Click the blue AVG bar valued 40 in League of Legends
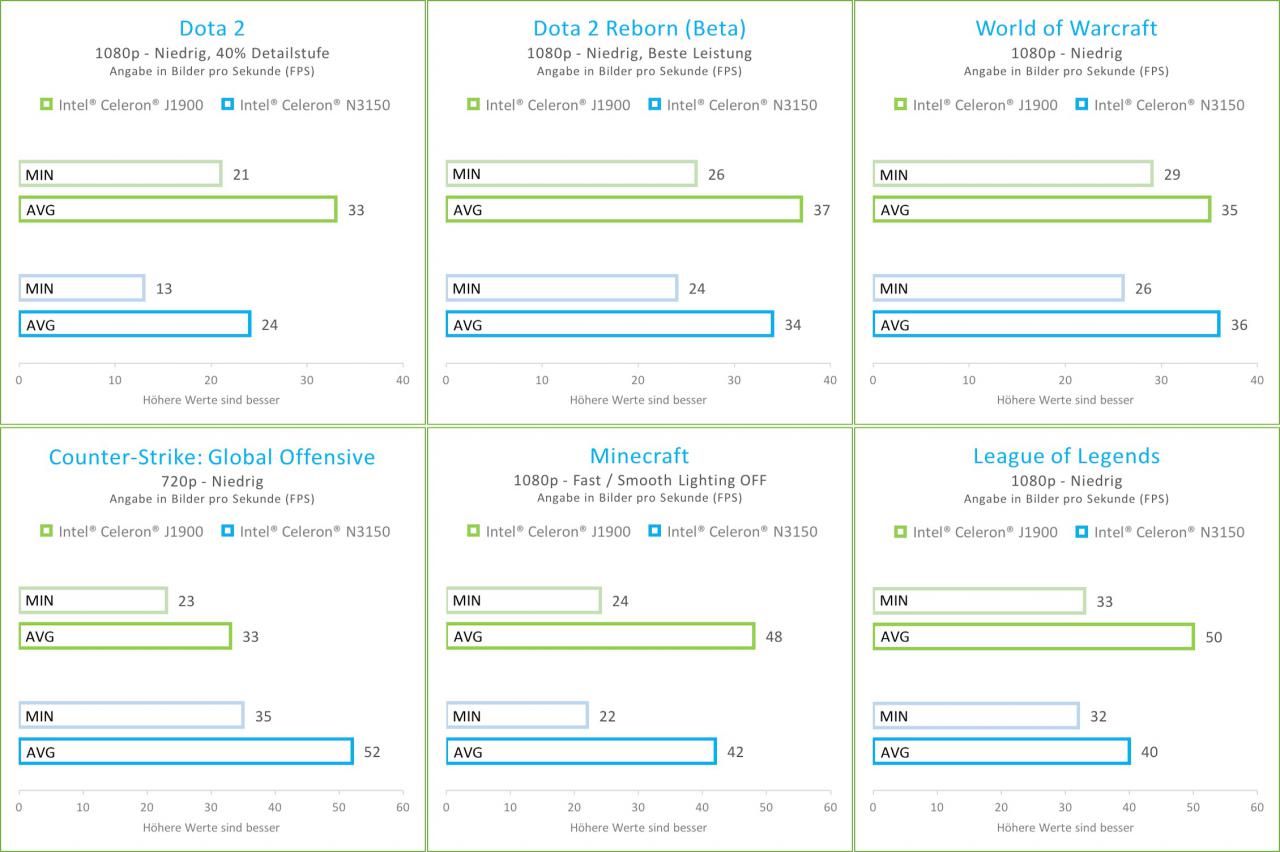This screenshot has height=852, width=1280. (x=1001, y=752)
